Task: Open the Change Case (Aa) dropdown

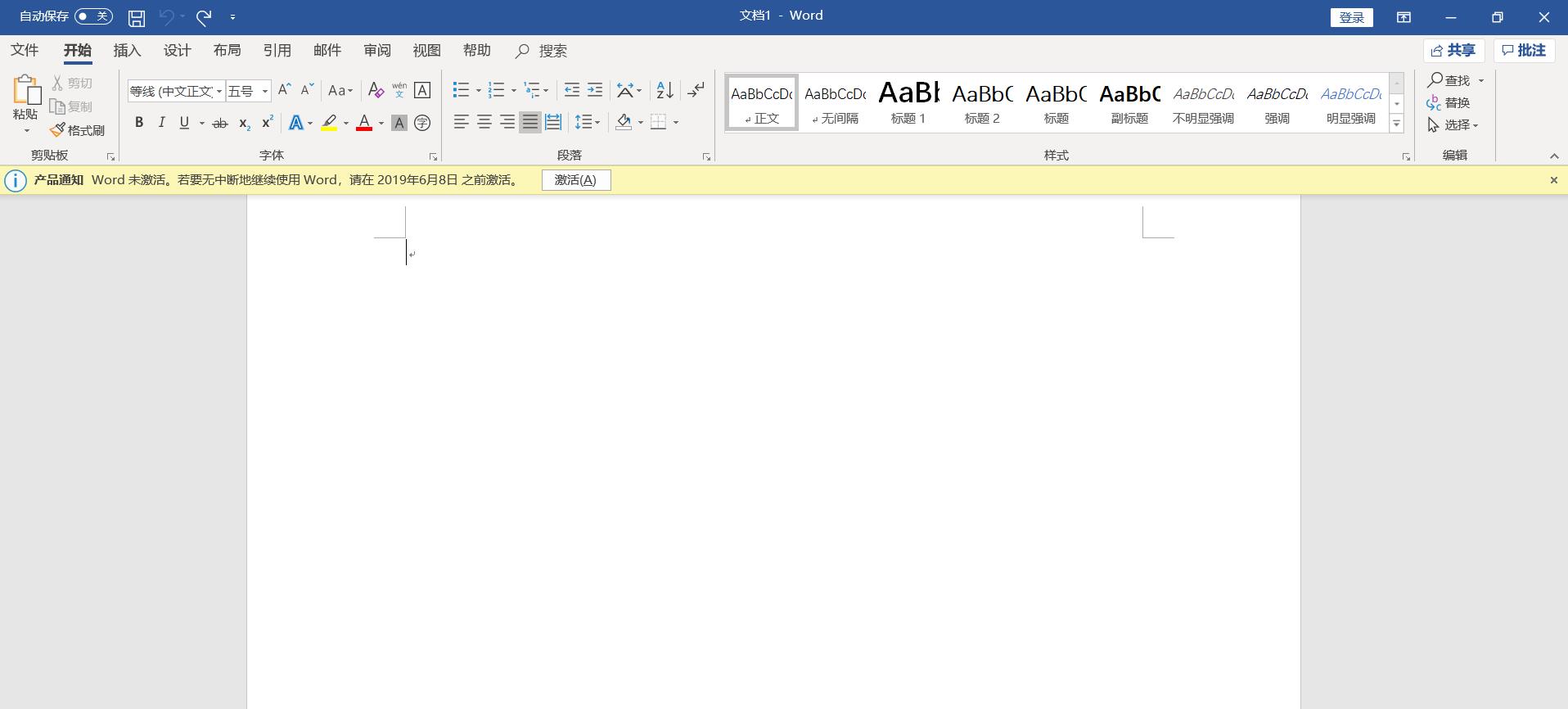Action: click(340, 90)
